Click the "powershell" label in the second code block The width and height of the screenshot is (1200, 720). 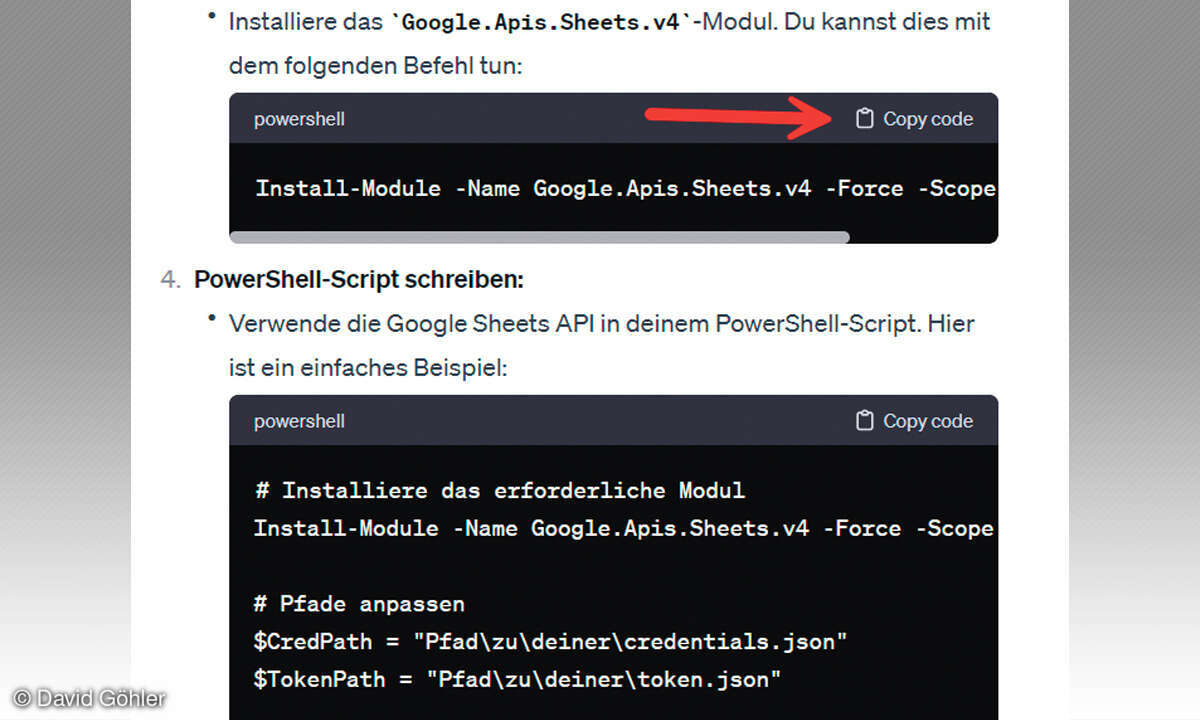[299, 421]
